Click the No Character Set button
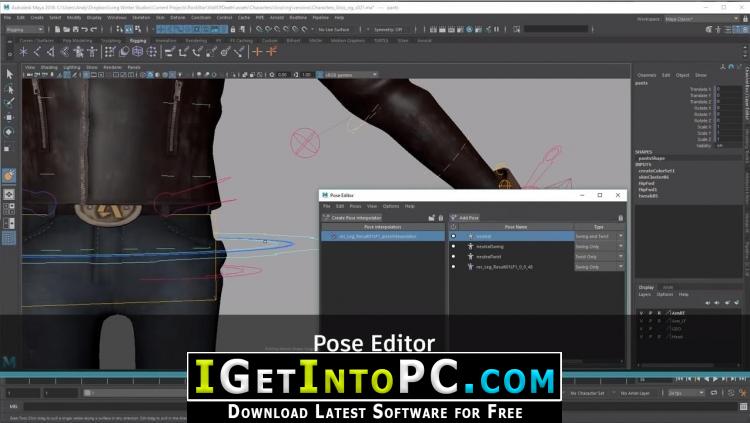Viewport: 750px width, 423px height. pos(587,393)
